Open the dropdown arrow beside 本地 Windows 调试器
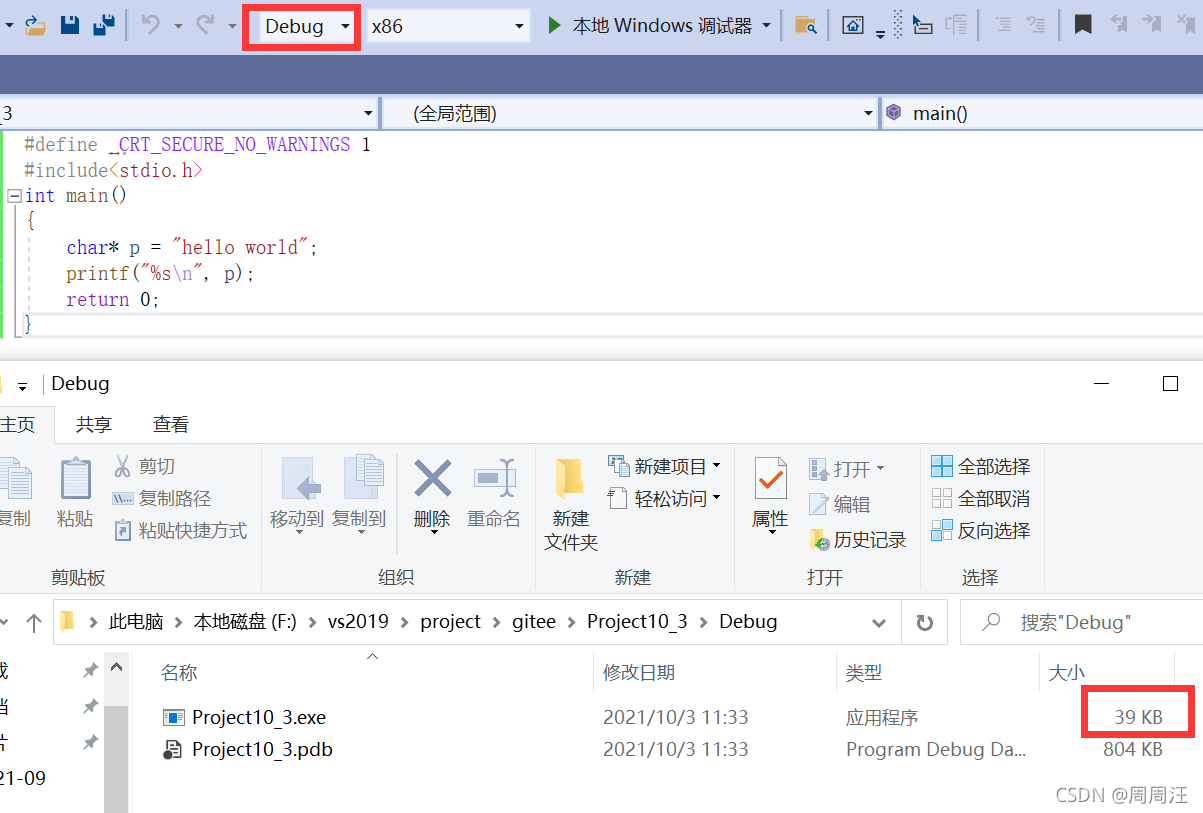1203x813 pixels. pos(767,27)
